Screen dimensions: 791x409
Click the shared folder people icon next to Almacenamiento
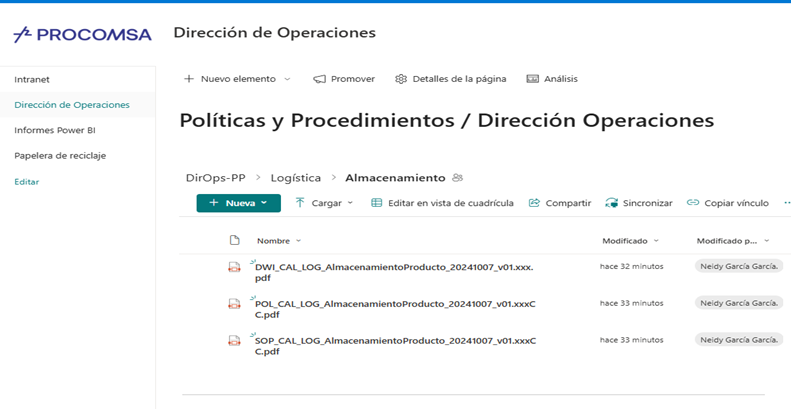tap(458, 178)
